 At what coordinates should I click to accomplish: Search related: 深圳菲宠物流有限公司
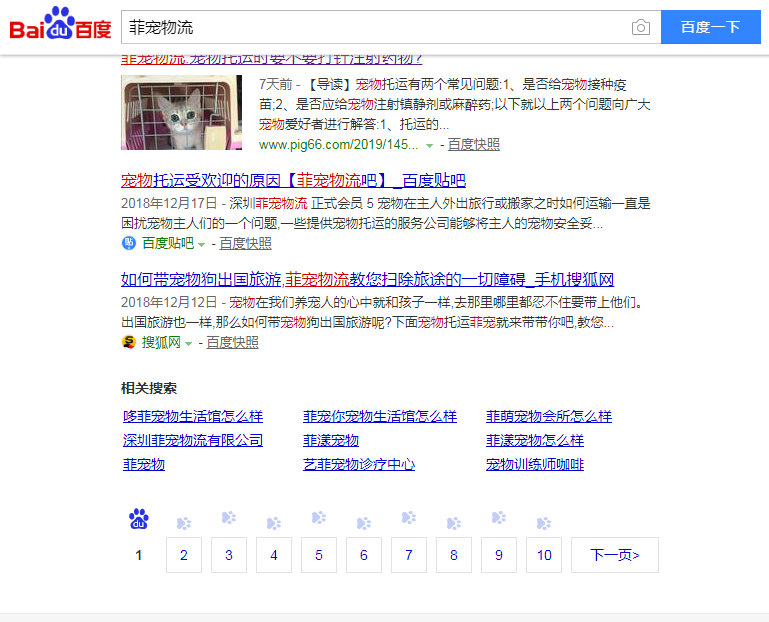193,441
